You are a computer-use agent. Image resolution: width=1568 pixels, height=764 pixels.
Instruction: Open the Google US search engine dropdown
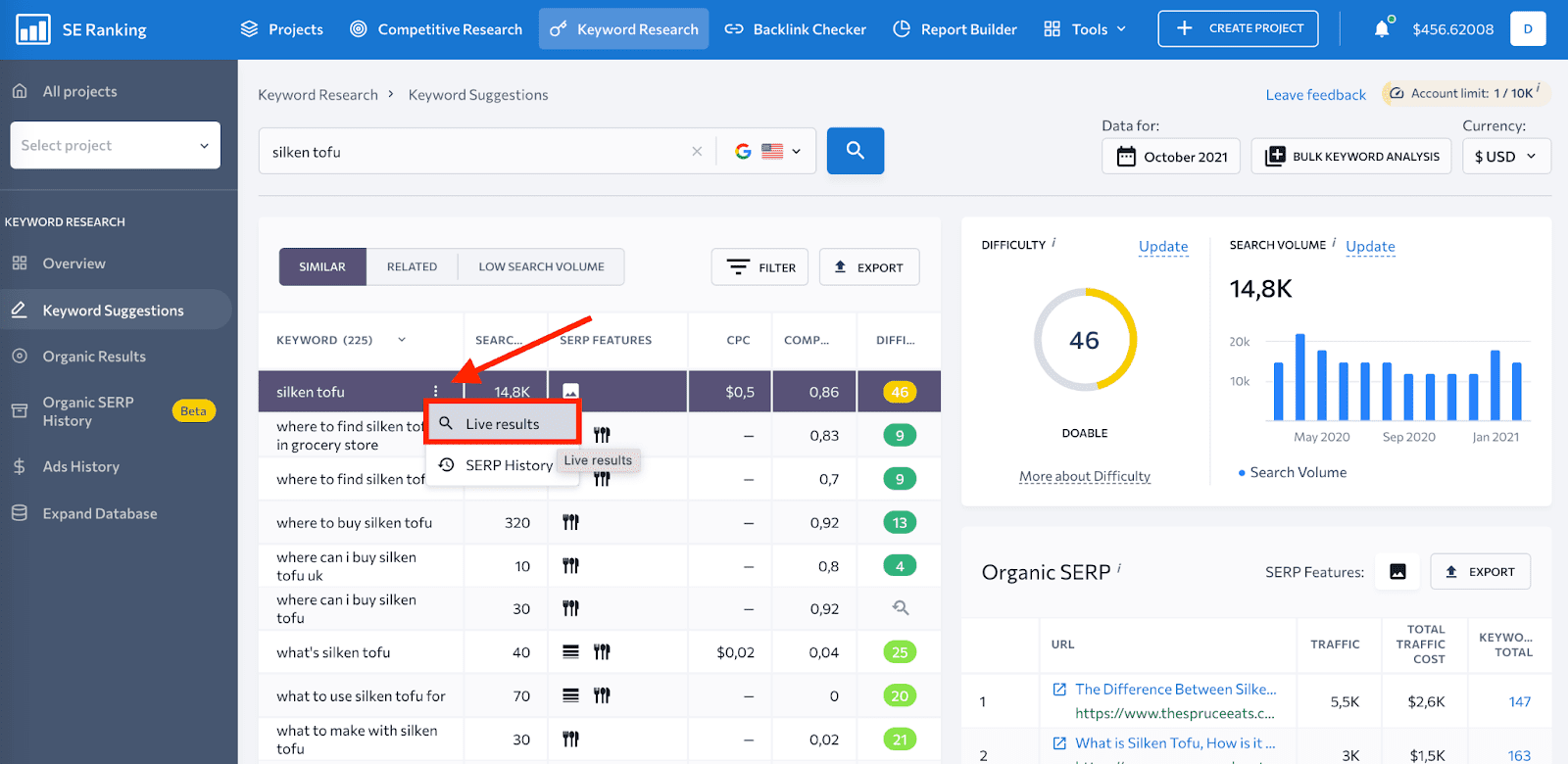click(768, 152)
